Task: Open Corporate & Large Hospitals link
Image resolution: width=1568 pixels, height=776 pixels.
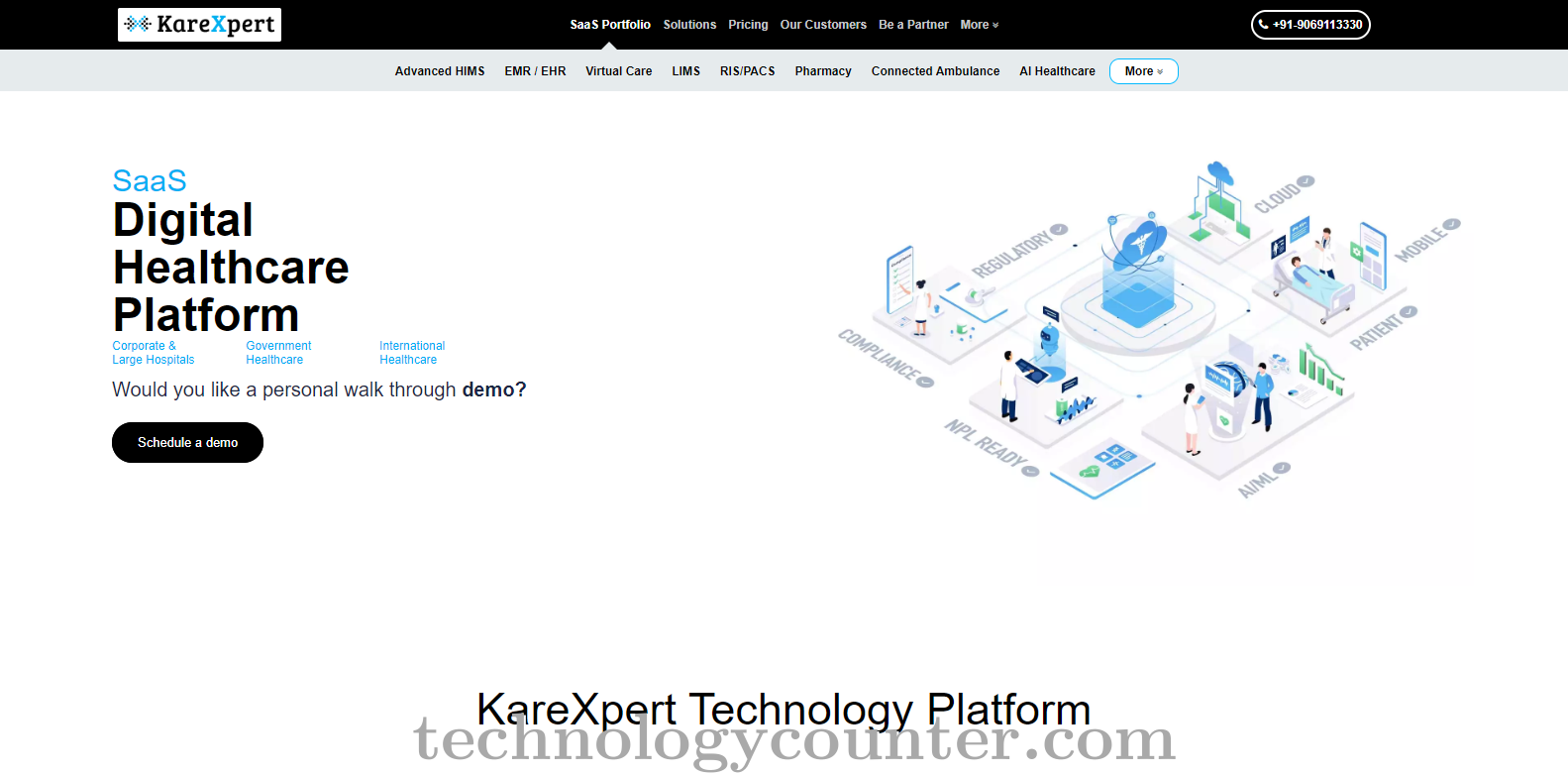Action: pyautogui.click(x=154, y=353)
